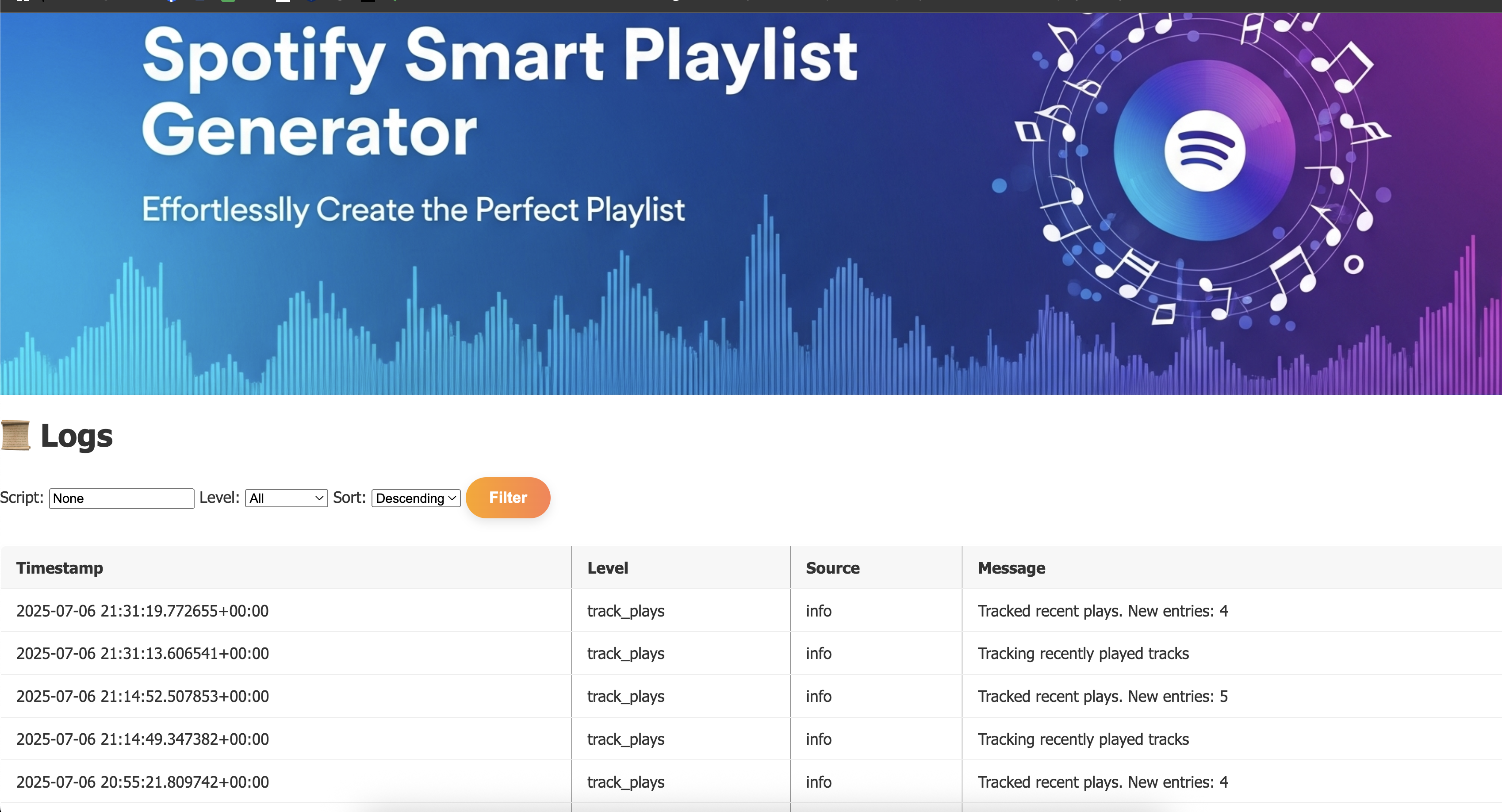Viewport: 1502px width, 812px height.
Task: Click track_plays in the 21:31:19 row
Action: click(x=626, y=612)
